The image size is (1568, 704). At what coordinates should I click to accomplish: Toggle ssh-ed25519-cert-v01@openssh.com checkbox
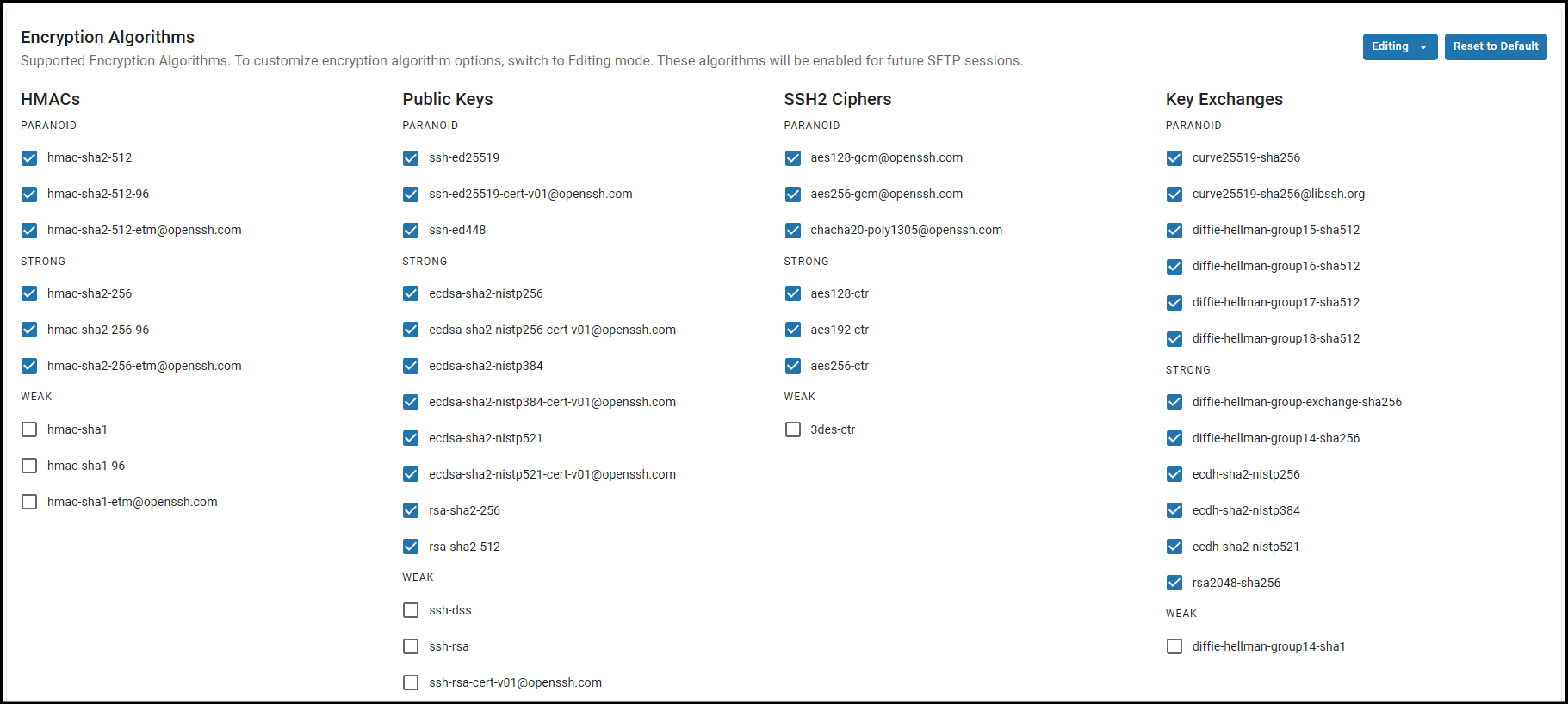coord(411,195)
